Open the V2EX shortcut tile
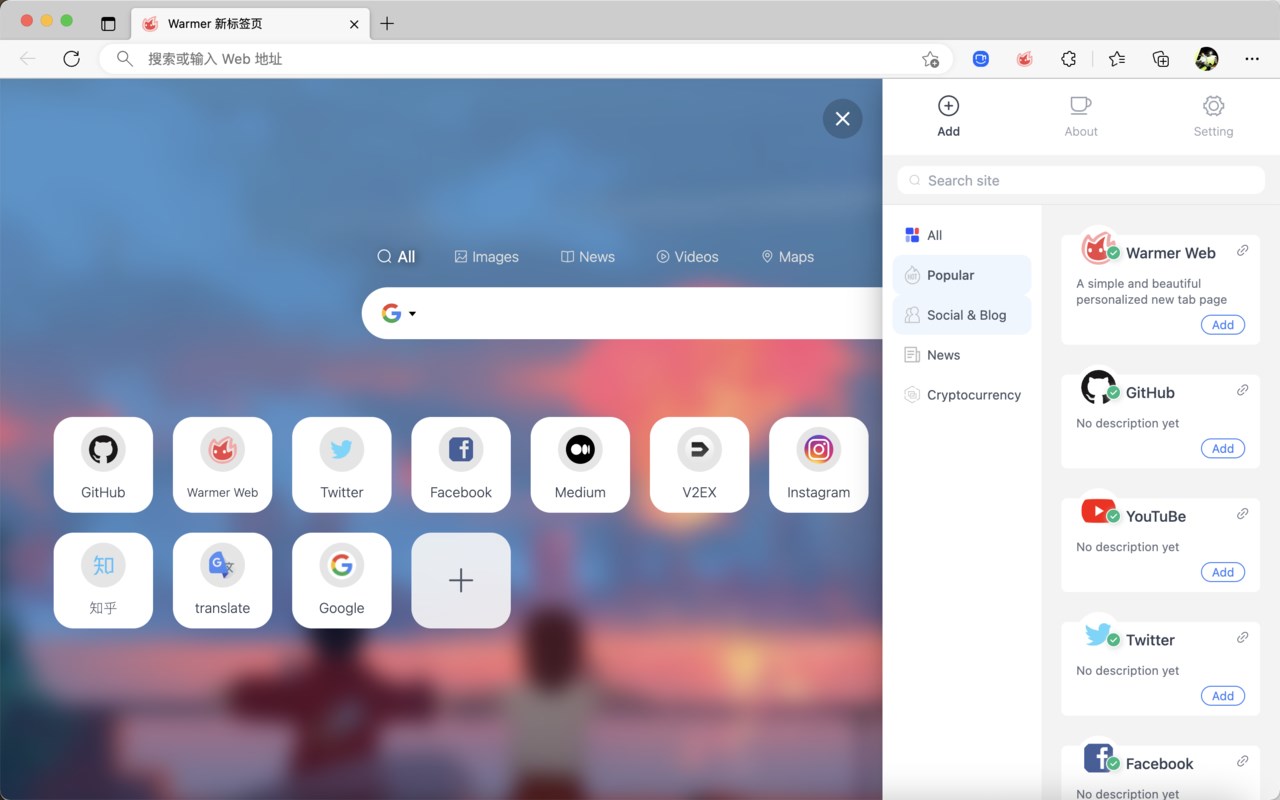Viewport: 1280px width, 800px height. coord(699,465)
